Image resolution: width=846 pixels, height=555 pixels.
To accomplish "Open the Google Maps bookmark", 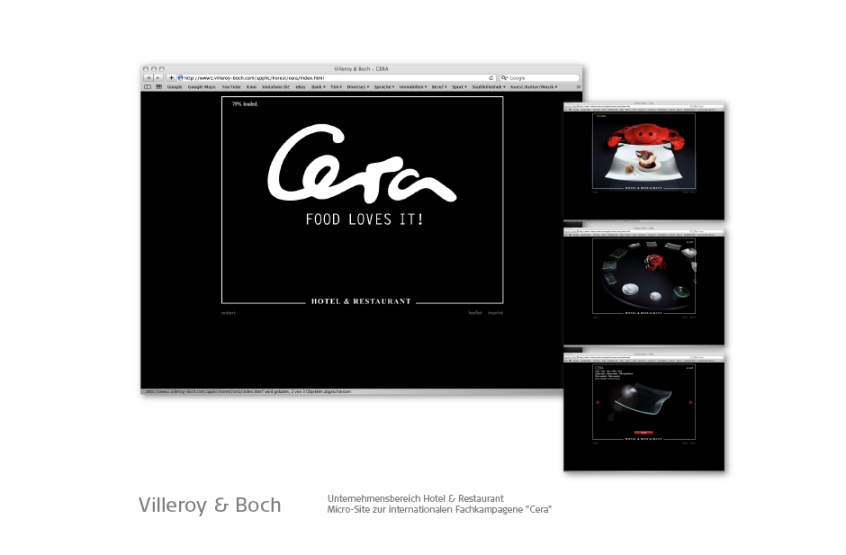I will tap(201, 87).
